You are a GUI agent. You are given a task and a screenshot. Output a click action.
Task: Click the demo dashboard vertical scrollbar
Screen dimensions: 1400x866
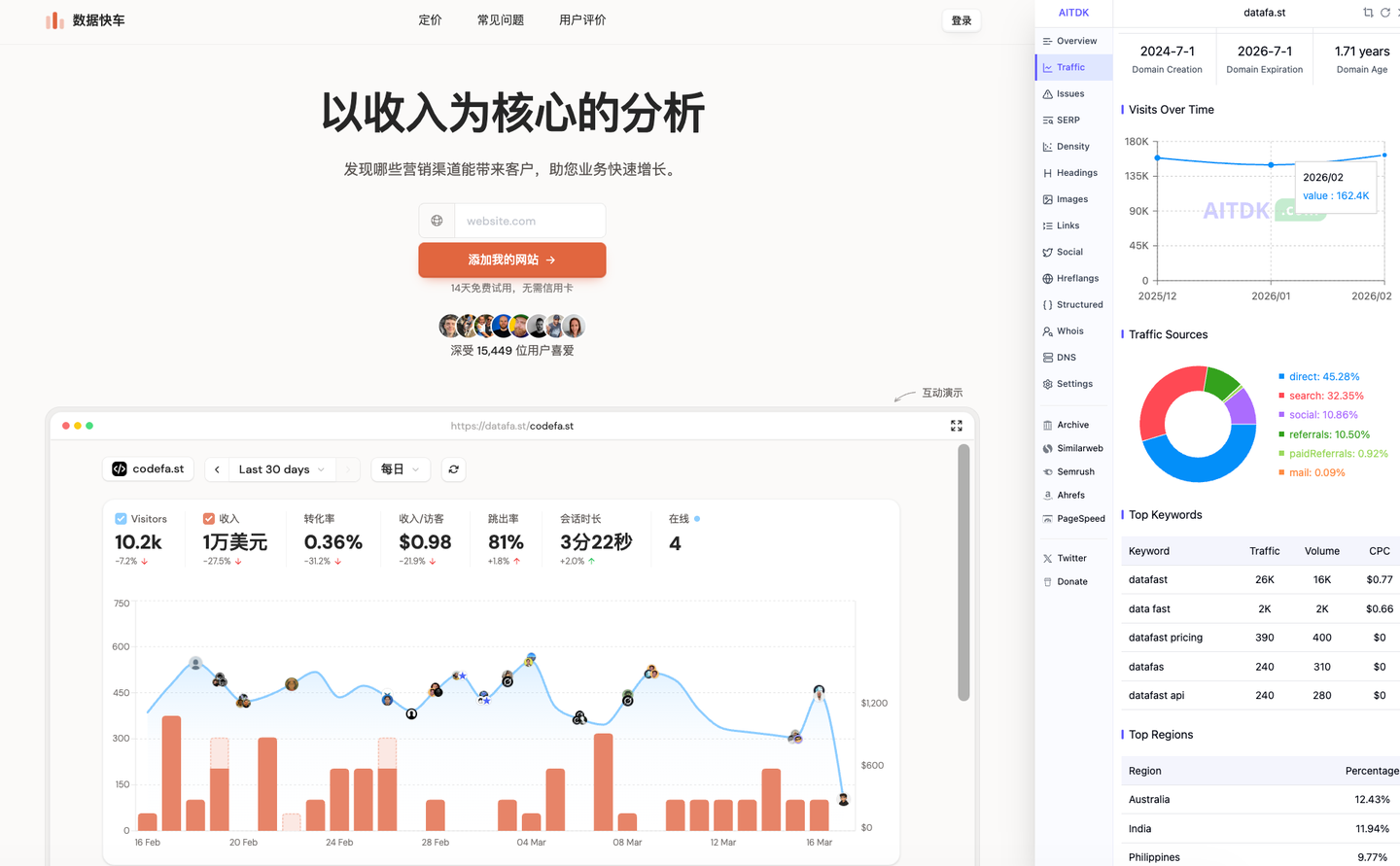(x=963, y=572)
